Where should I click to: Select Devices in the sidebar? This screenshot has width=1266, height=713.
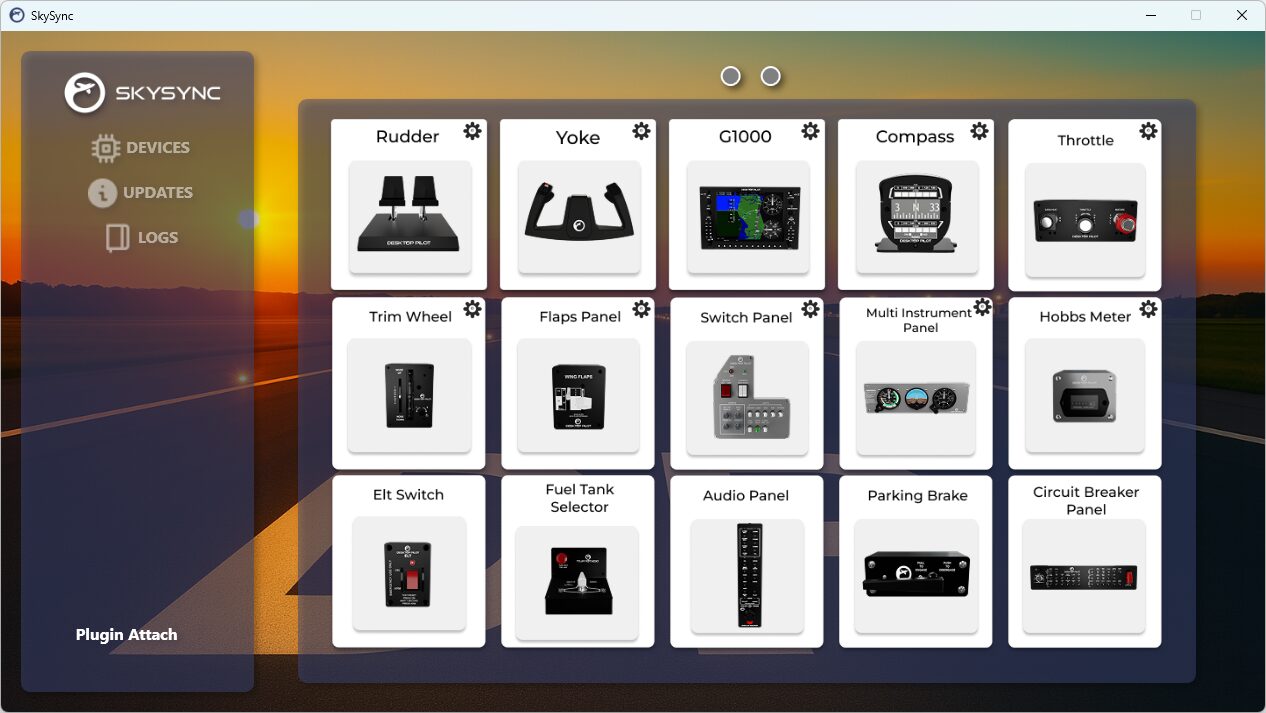pyautogui.click(x=140, y=147)
